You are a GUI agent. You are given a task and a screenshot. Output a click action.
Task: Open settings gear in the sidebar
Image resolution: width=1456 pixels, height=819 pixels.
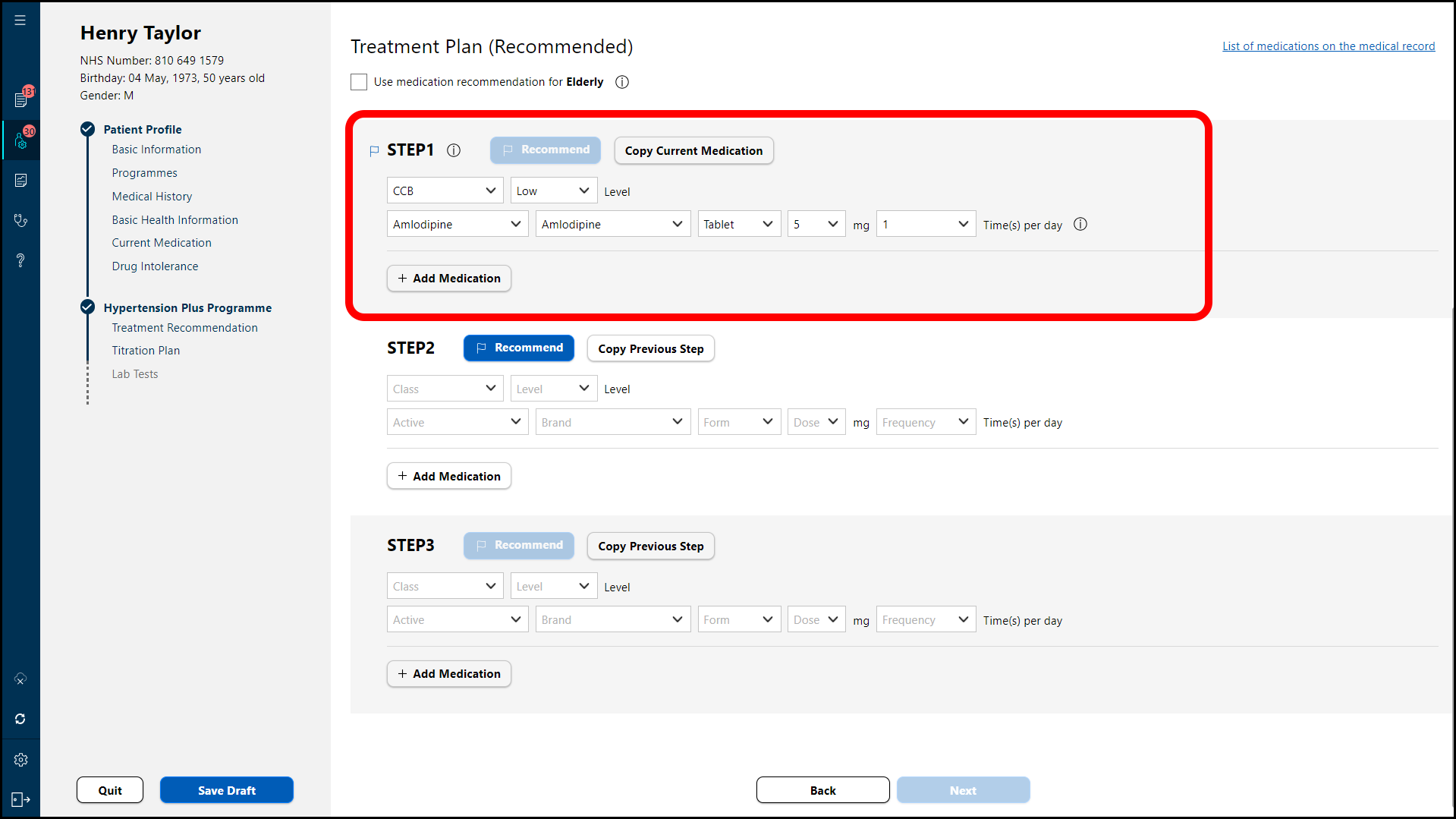click(x=20, y=760)
